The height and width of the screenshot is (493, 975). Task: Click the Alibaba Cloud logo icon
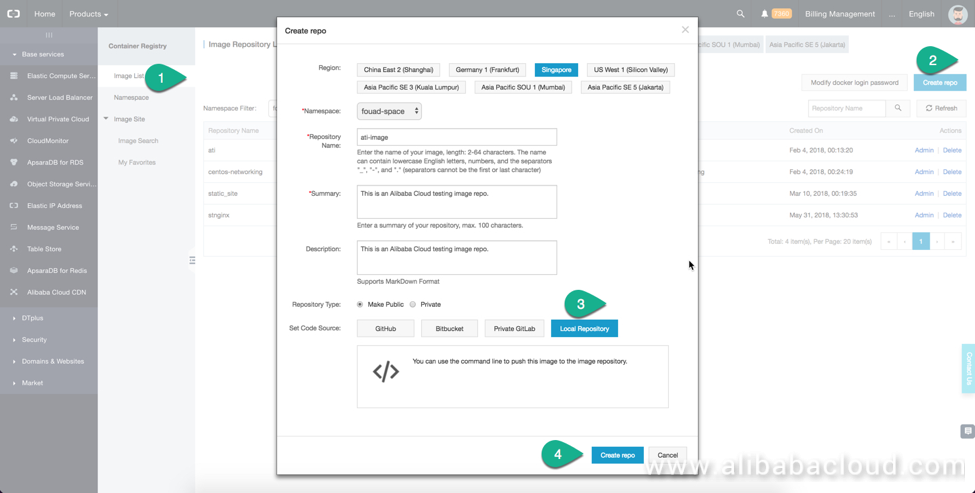13,14
